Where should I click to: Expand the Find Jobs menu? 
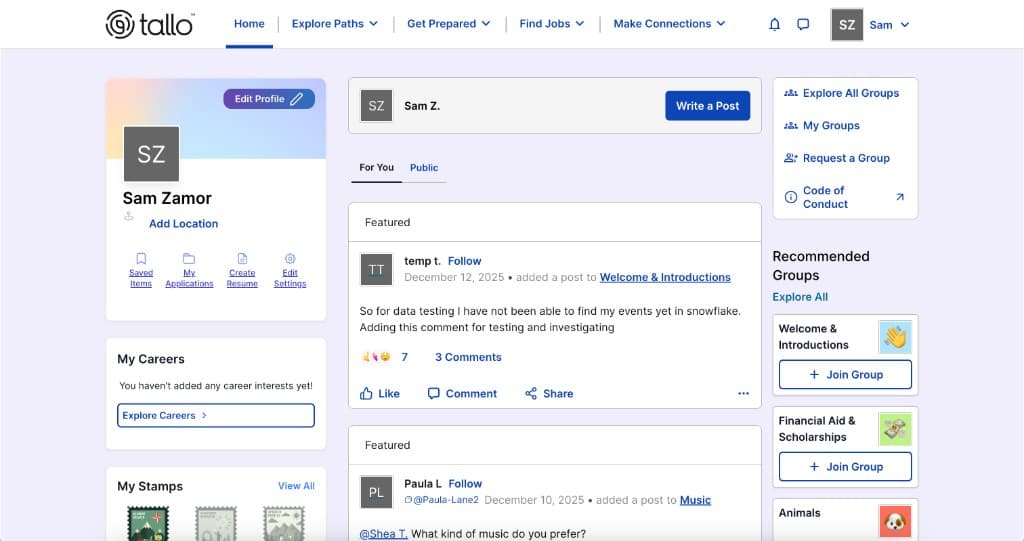(x=551, y=24)
